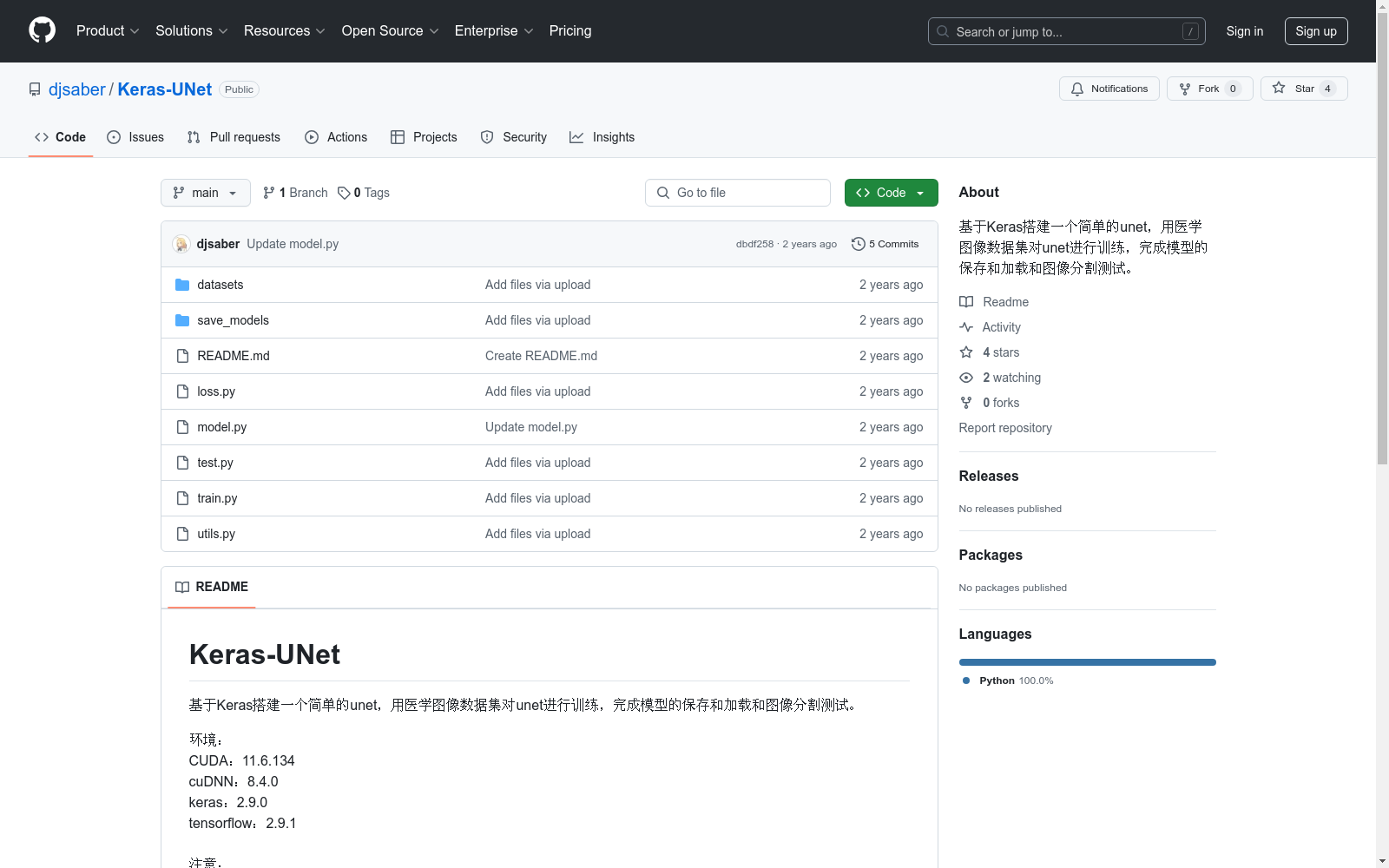The height and width of the screenshot is (868, 1389).
Task: Switch to the Issues tab
Action: (135, 137)
